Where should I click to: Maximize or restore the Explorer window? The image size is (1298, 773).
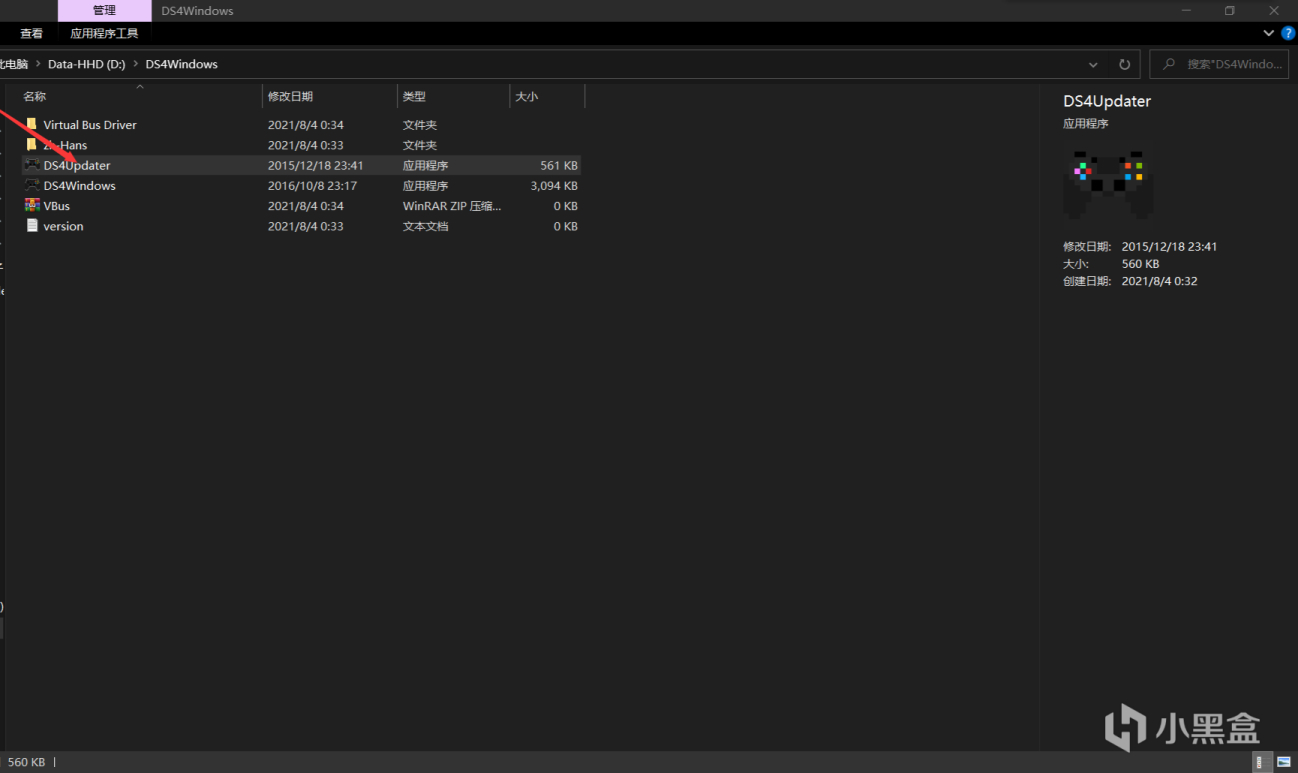pyautogui.click(x=1229, y=11)
